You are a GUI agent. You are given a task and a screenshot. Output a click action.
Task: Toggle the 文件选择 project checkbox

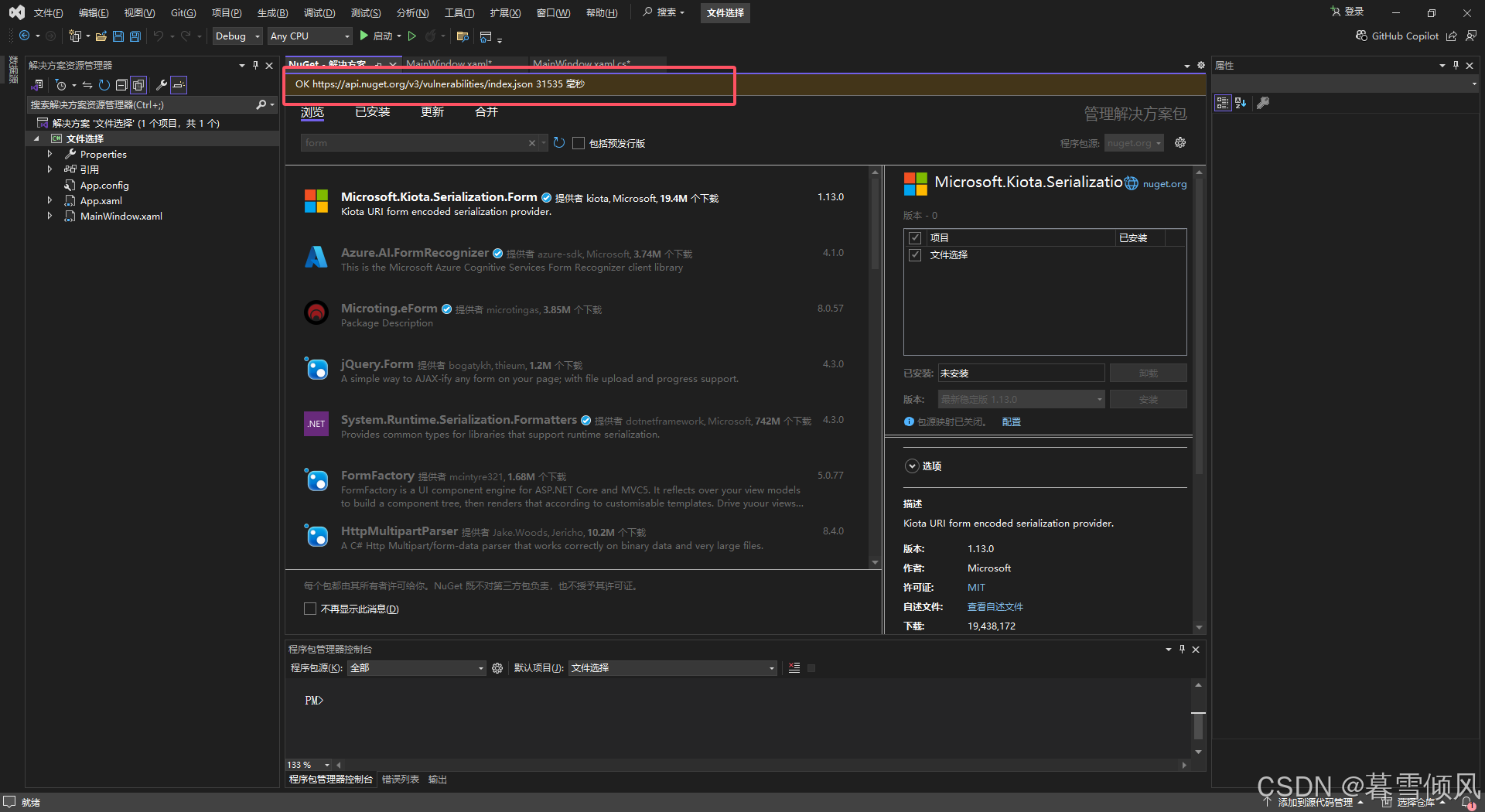[915, 255]
